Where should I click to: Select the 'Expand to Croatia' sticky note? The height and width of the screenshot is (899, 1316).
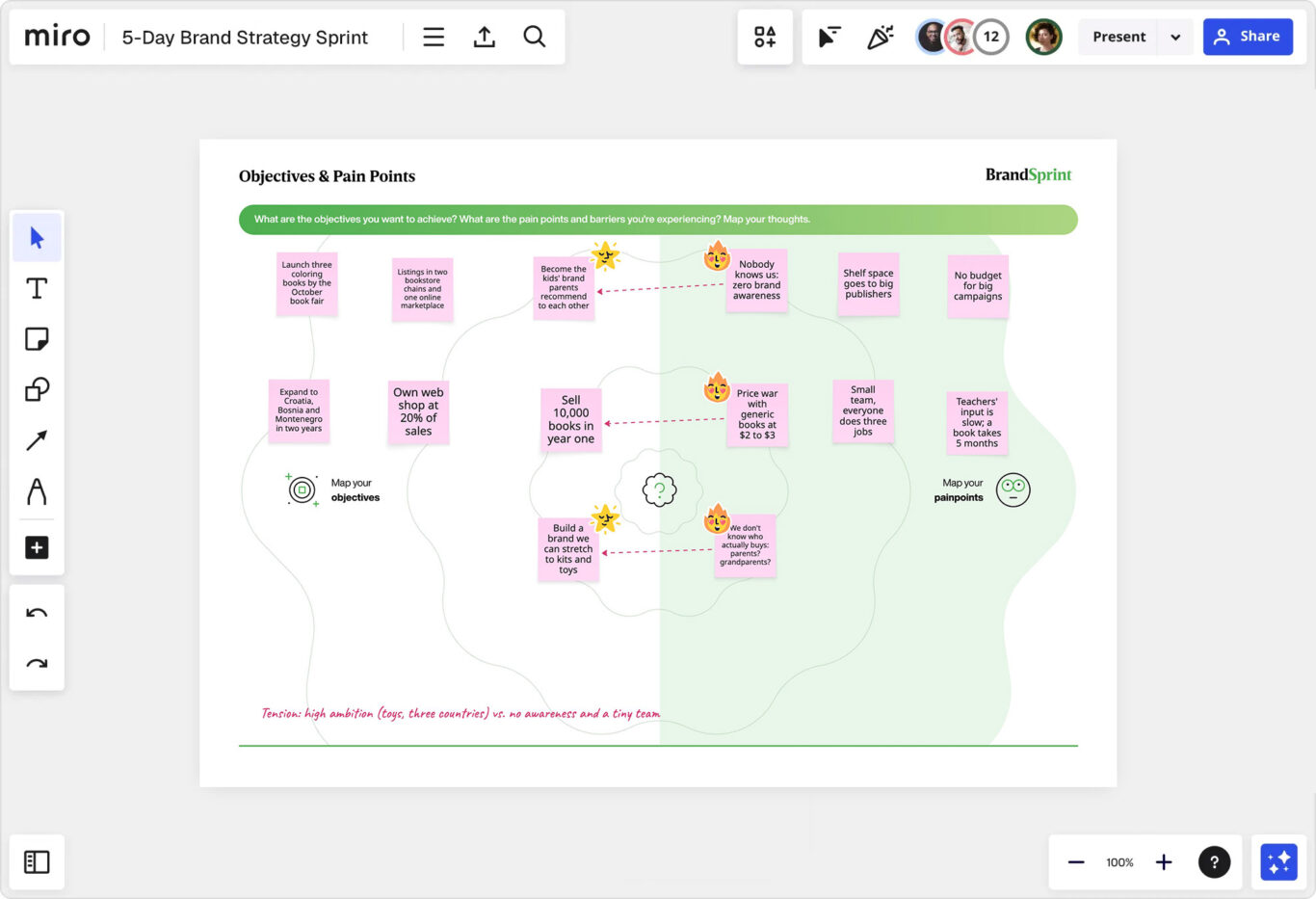click(x=299, y=410)
